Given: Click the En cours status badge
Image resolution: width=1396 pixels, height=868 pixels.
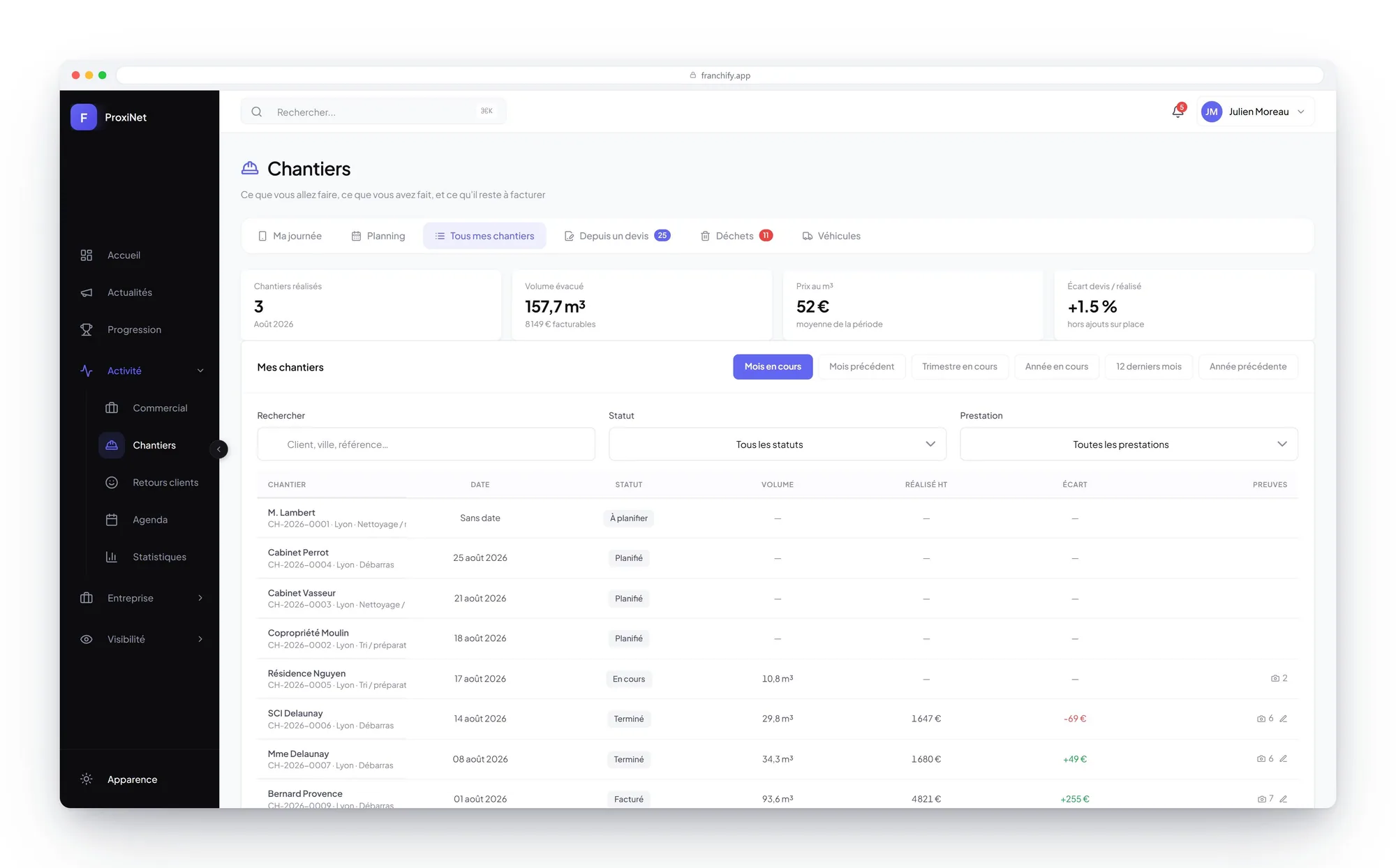Looking at the screenshot, I should (628, 679).
